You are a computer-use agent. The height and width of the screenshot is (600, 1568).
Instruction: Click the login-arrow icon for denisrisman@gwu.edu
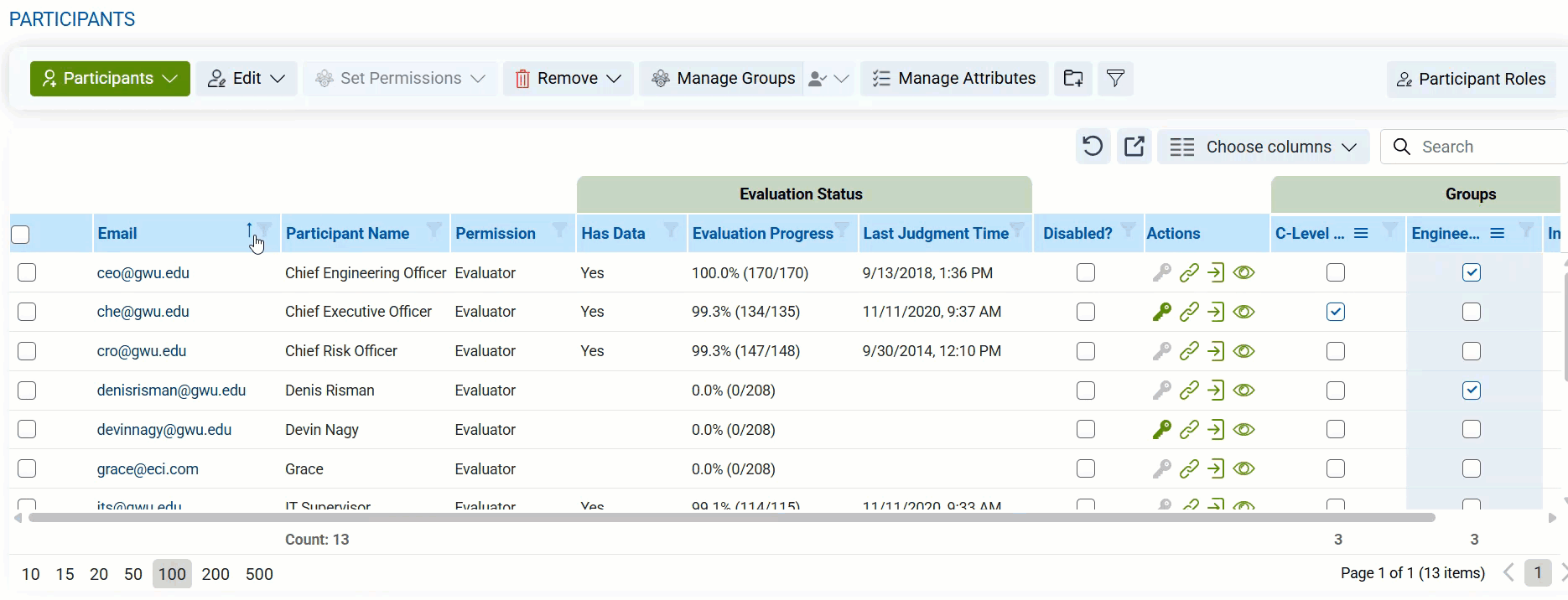(1216, 391)
